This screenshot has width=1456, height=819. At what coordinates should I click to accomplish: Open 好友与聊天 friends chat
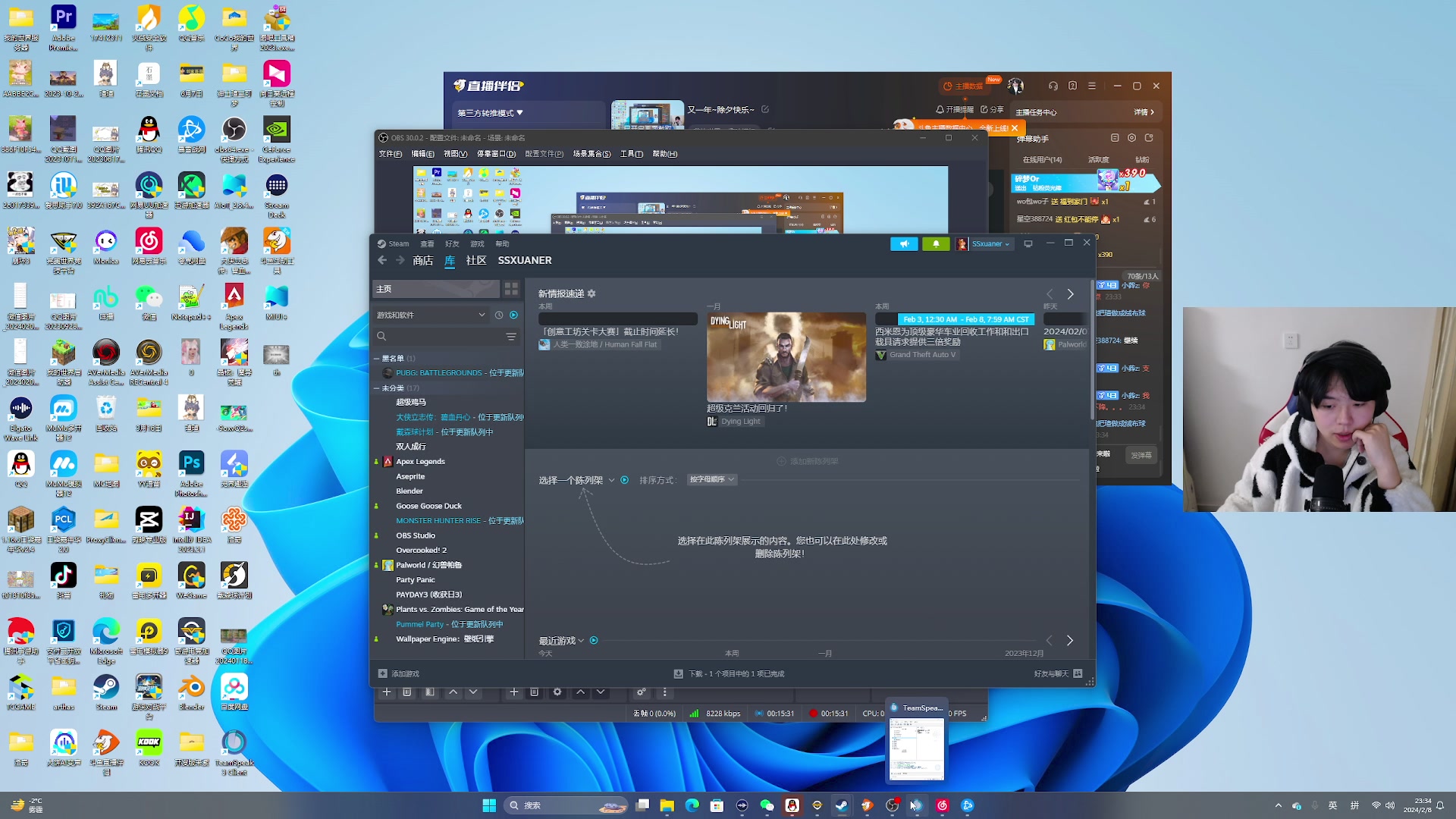click(1058, 673)
